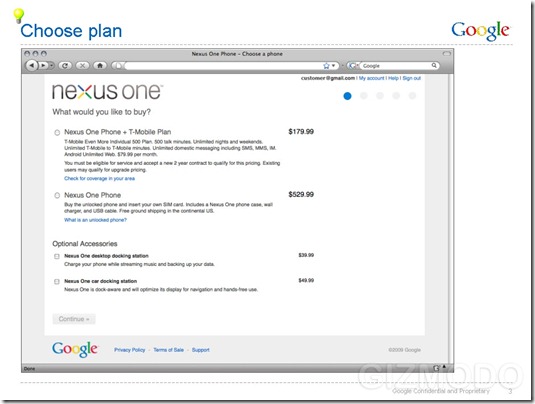Click the status bar icon at bottom right

[x=436, y=368]
